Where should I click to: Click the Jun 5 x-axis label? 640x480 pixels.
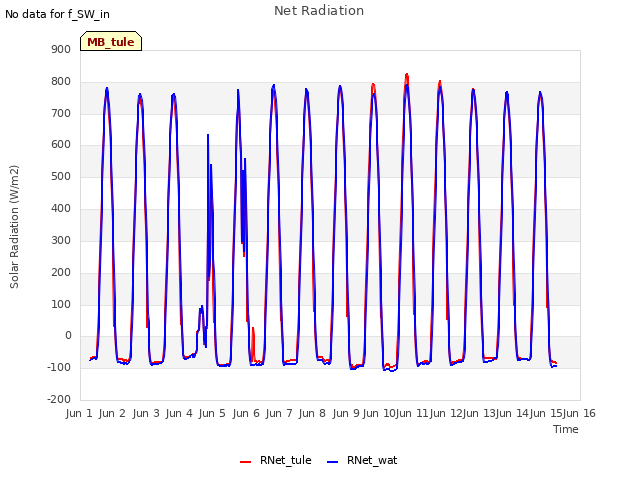pos(212,413)
